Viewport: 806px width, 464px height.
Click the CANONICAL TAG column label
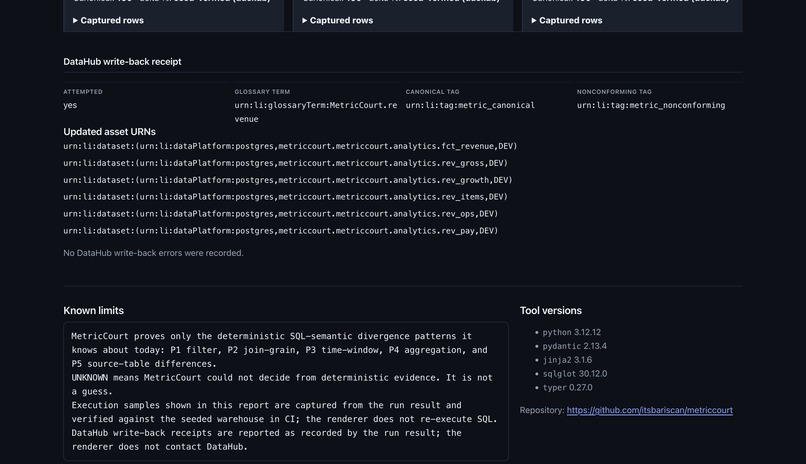point(432,92)
